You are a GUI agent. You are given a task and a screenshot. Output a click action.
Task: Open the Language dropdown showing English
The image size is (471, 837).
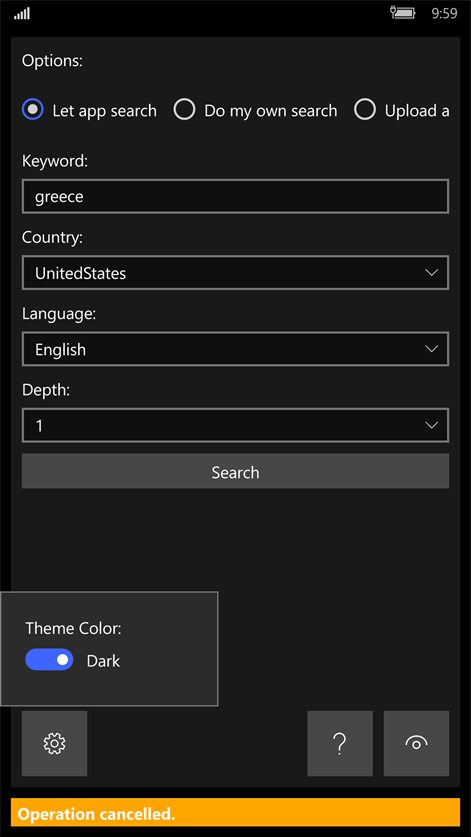(x=235, y=349)
